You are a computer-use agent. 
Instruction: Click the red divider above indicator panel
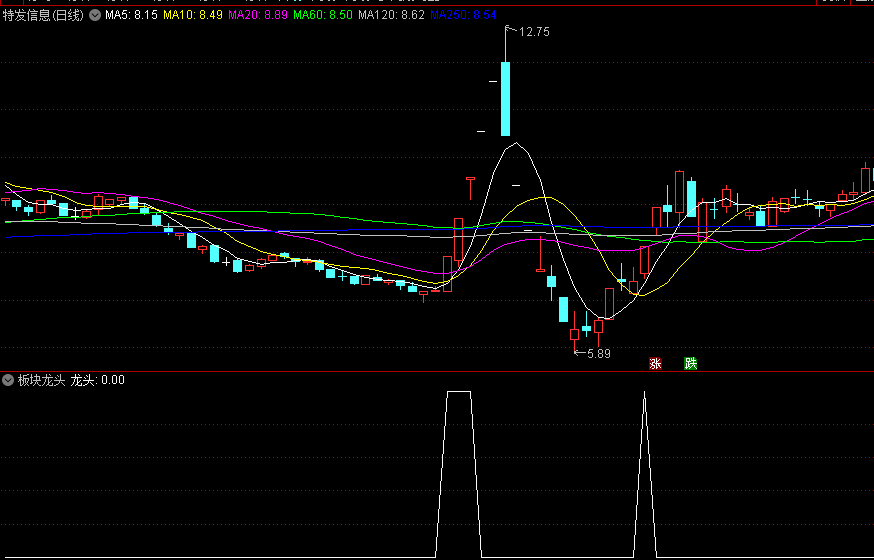(x=437, y=371)
